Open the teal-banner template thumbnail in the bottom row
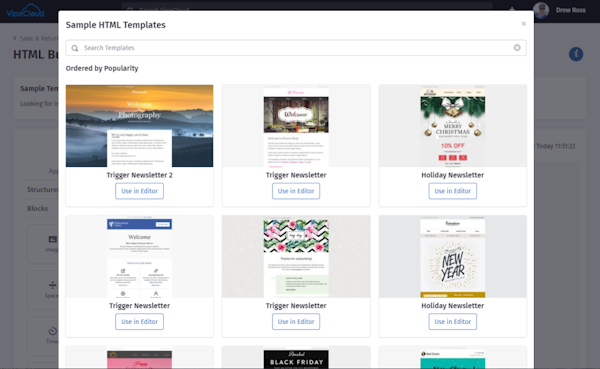This screenshot has width=600, height=369. [453, 358]
